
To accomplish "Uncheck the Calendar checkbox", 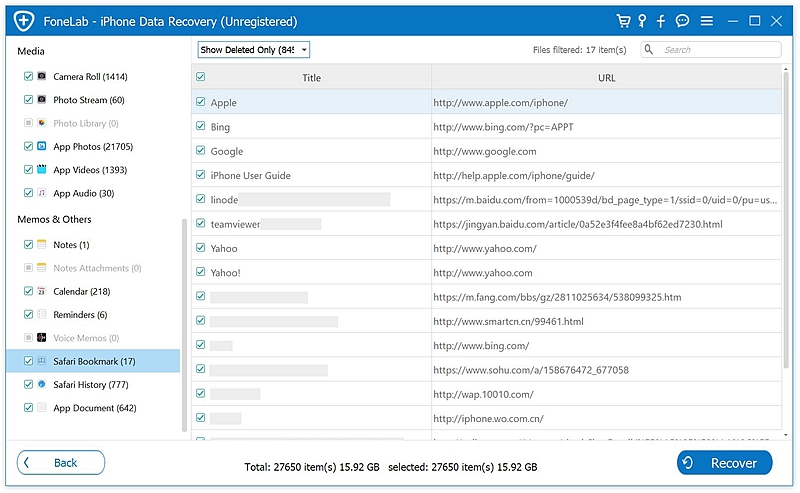I will pyautogui.click(x=29, y=291).
